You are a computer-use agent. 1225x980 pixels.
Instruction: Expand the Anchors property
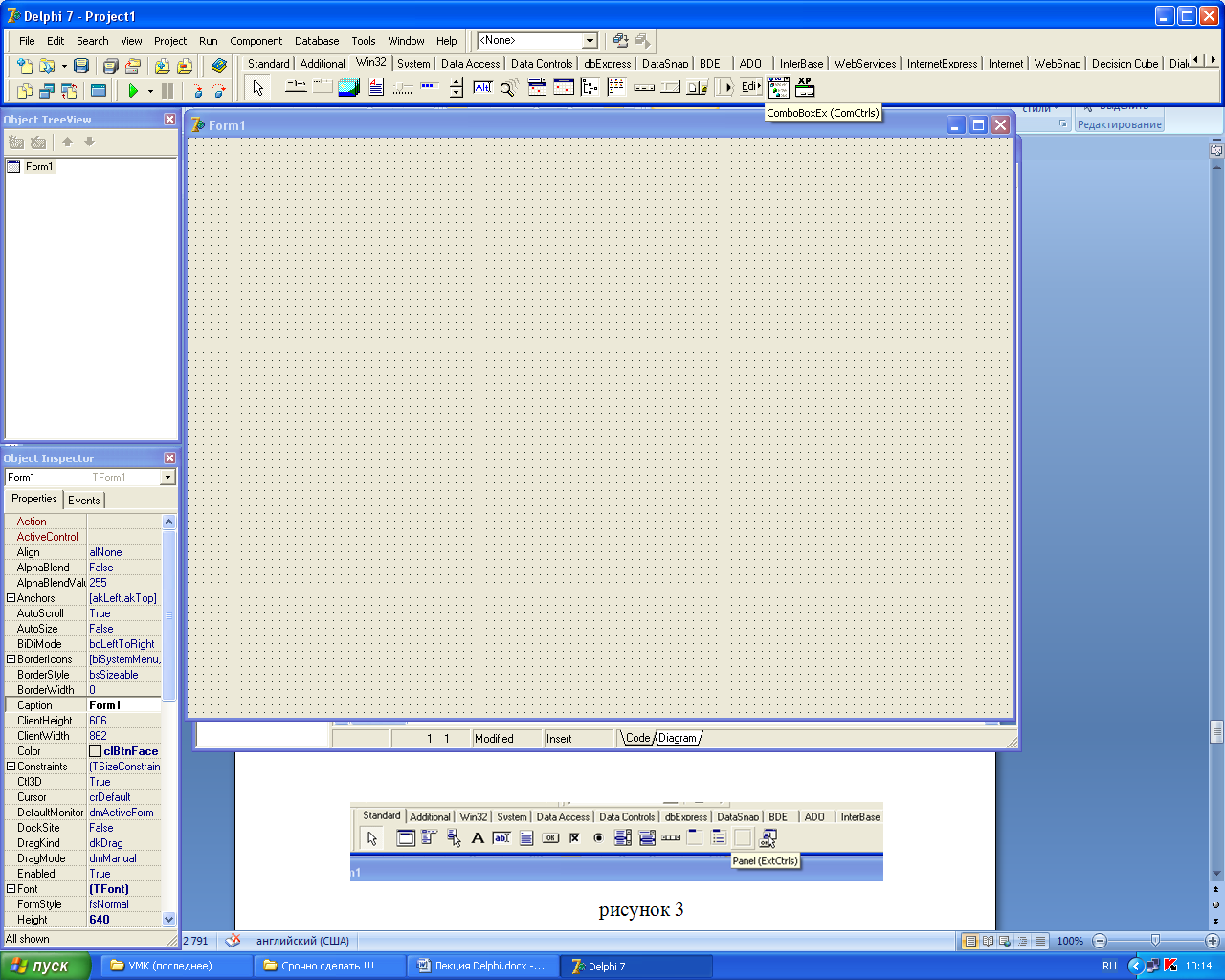pyautogui.click(x=11, y=598)
